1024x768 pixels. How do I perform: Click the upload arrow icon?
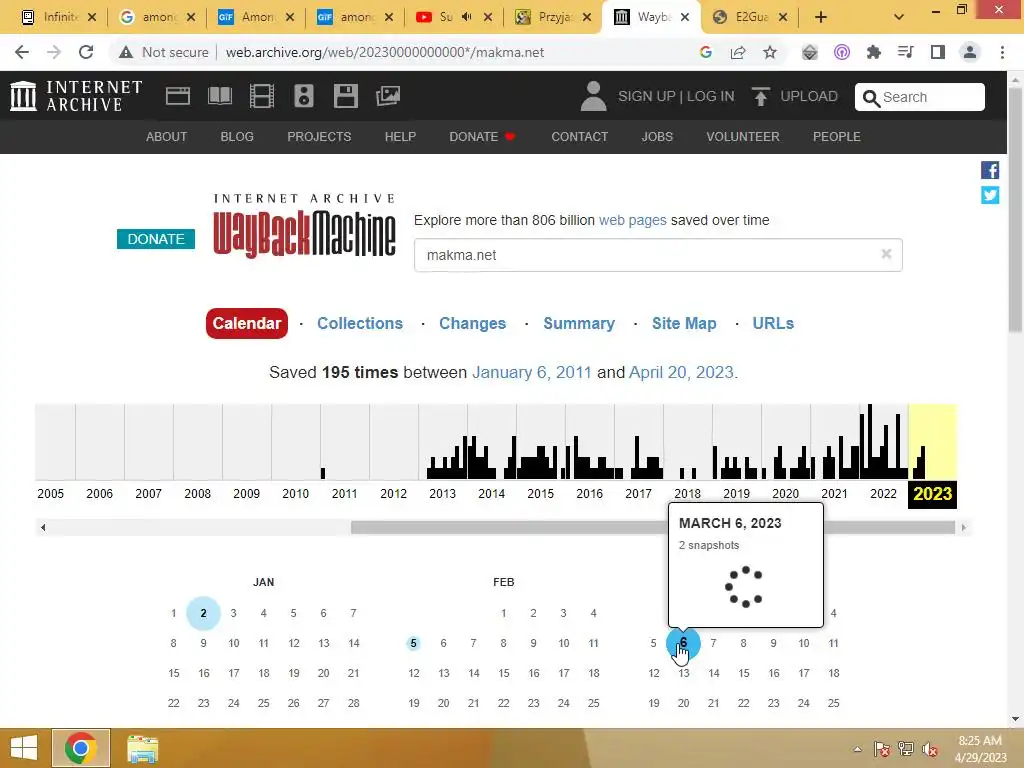[760, 96]
